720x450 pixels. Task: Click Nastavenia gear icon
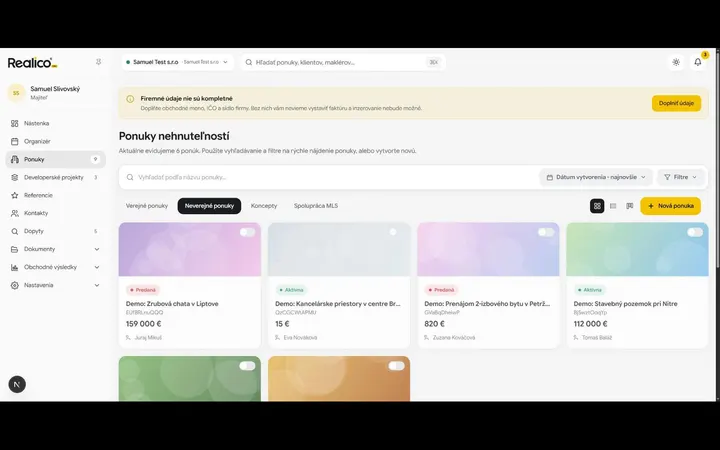[x=15, y=285]
